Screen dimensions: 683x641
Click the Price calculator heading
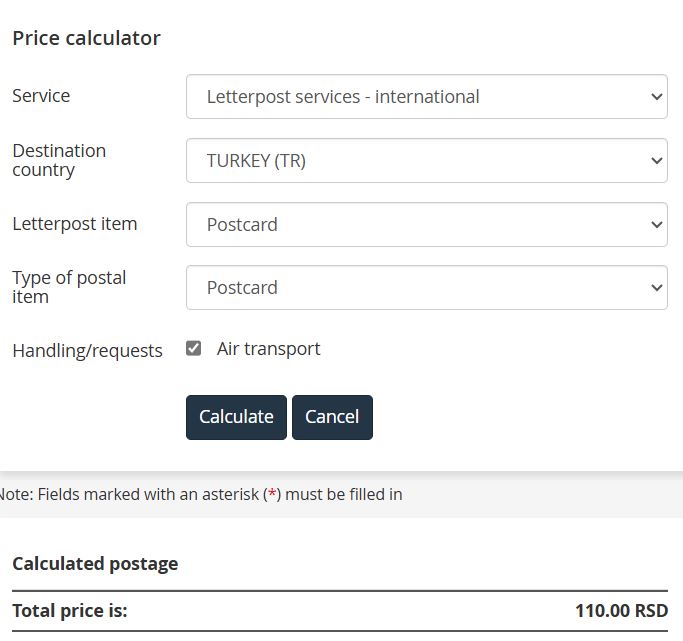point(86,38)
